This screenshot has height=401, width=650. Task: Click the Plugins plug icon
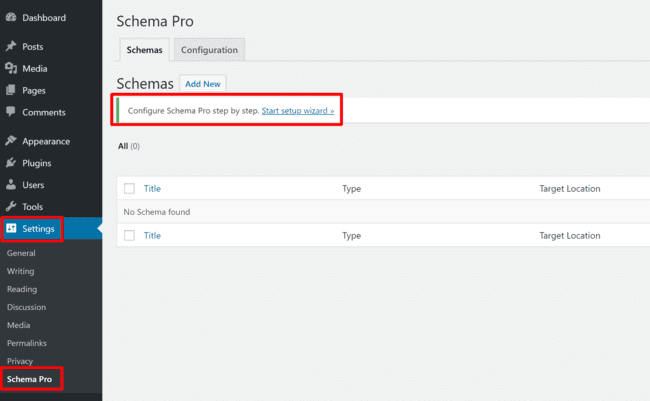11,163
